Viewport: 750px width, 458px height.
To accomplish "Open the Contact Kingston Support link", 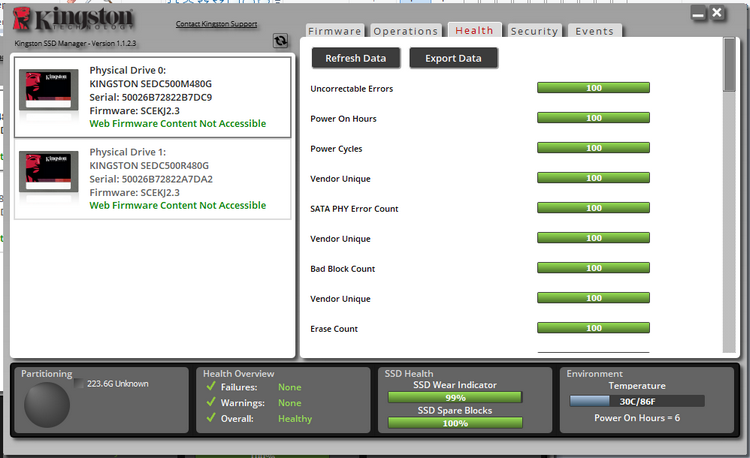I will [216, 23].
